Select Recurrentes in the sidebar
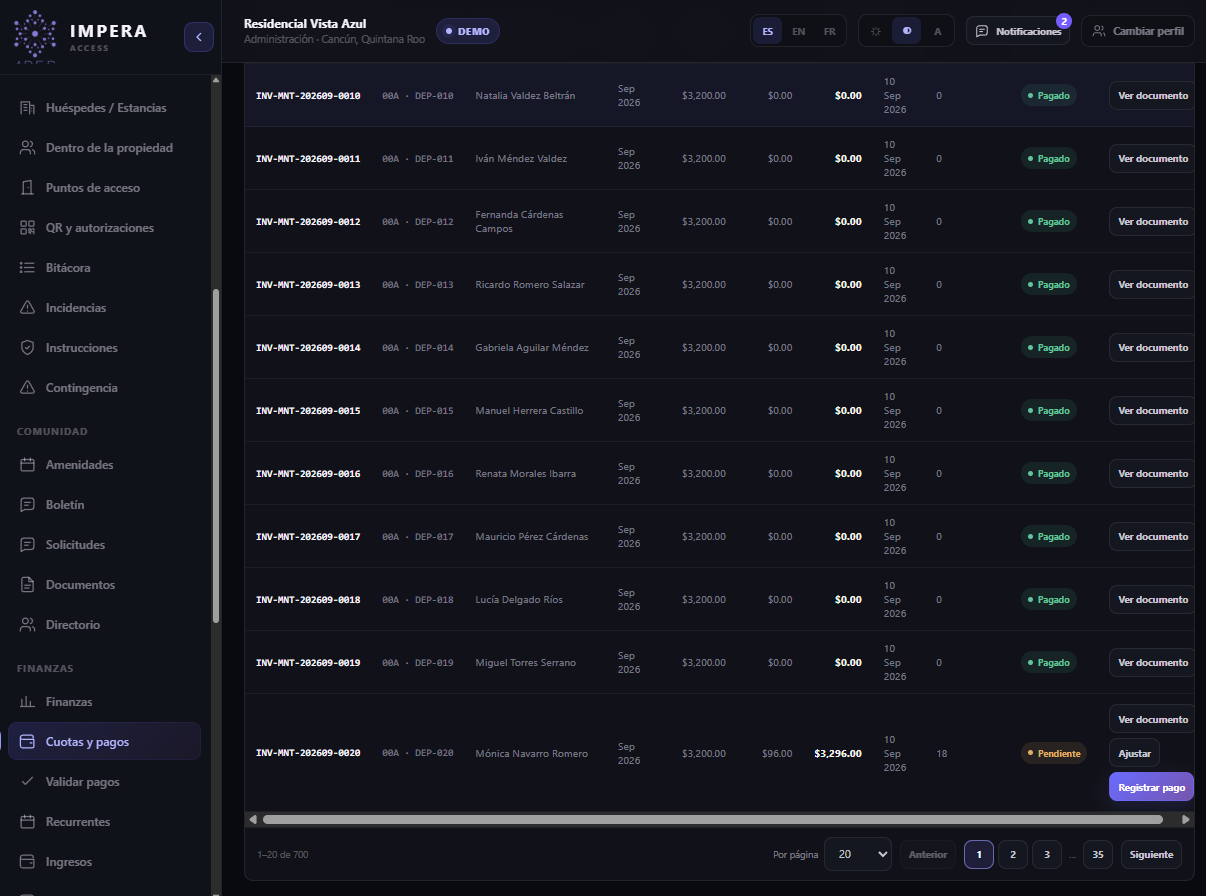This screenshot has height=896, width=1206. click(105, 822)
